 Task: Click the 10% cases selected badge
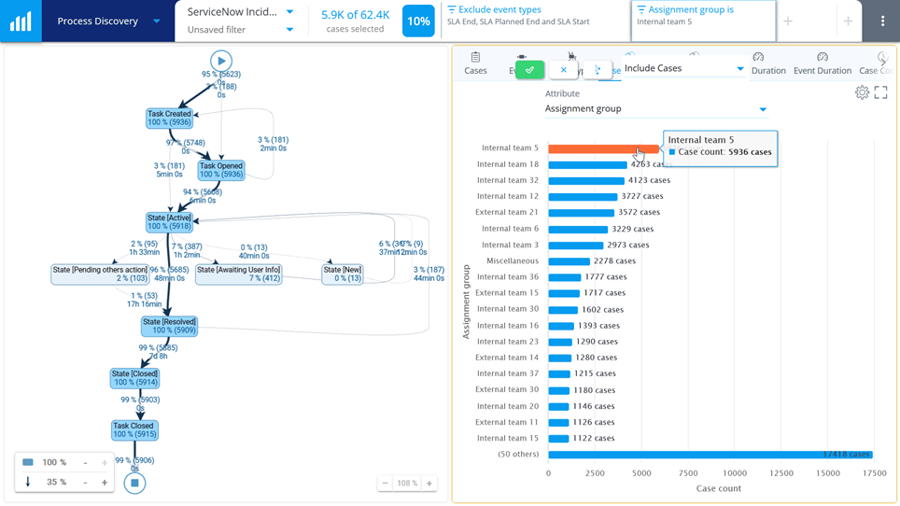418,21
